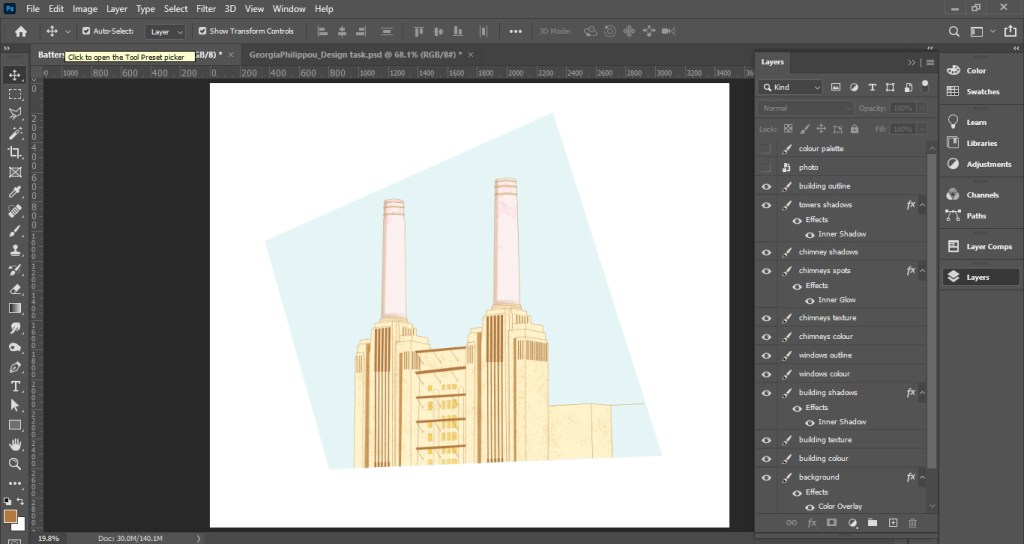1024x544 pixels.
Task: Click the foreground color swatch
Action: [x=10, y=517]
